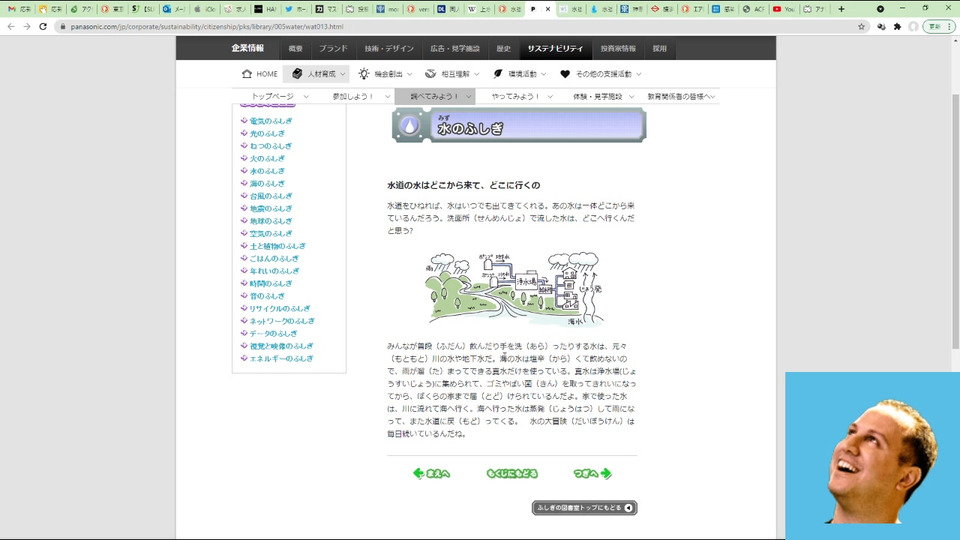Return to the index with もくじにもどる
The image size is (960, 540).
click(512, 473)
